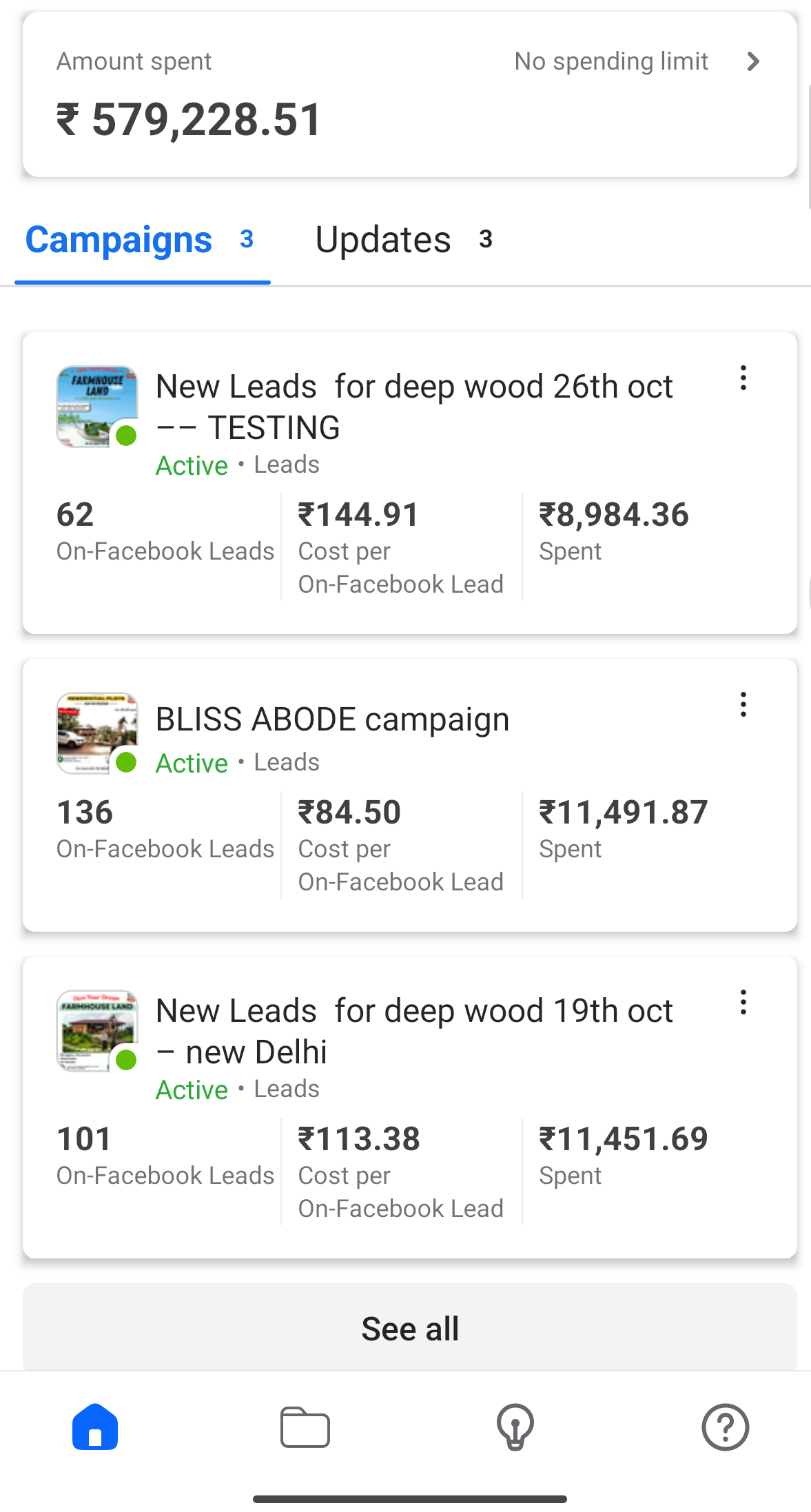Tap the question mark help icon
The image size is (811, 1512).
click(725, 1427)
